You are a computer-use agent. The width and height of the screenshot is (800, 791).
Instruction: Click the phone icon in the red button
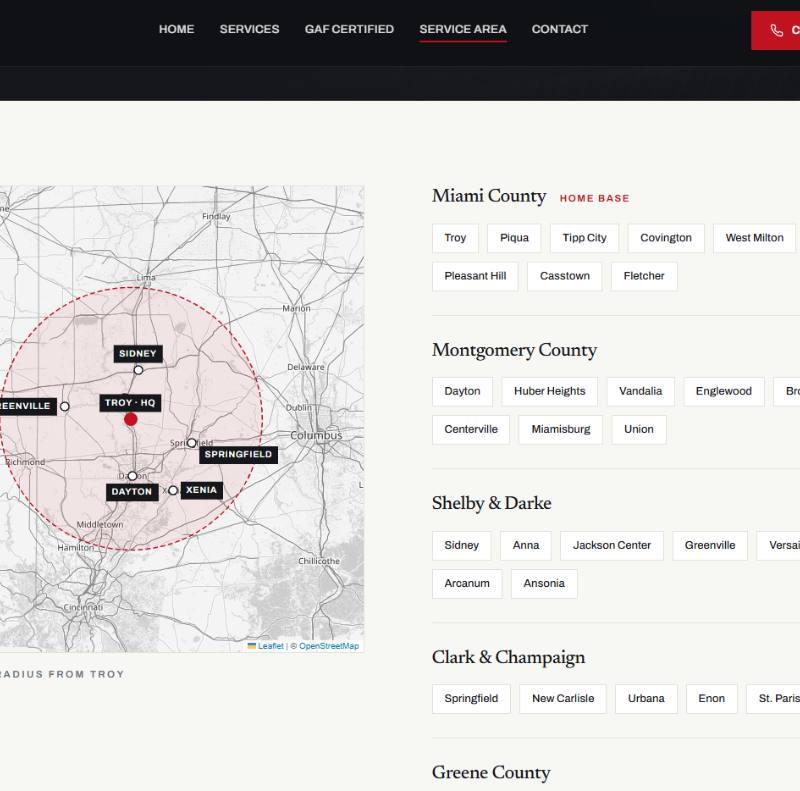(x=777, y=30)
